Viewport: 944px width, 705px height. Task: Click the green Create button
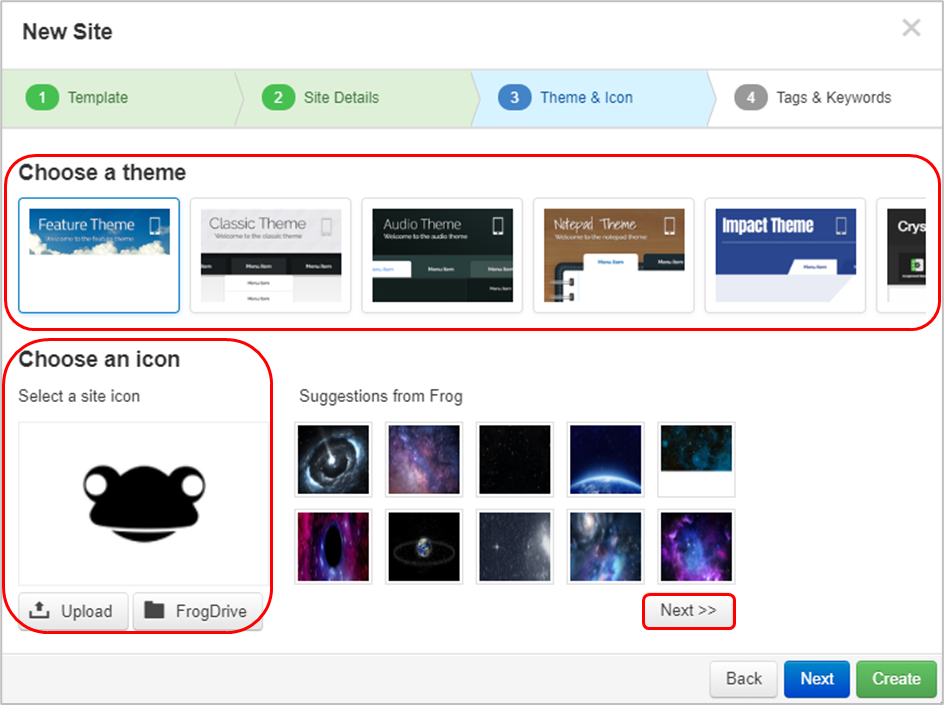pyautogui.click(x=896, y=679)
